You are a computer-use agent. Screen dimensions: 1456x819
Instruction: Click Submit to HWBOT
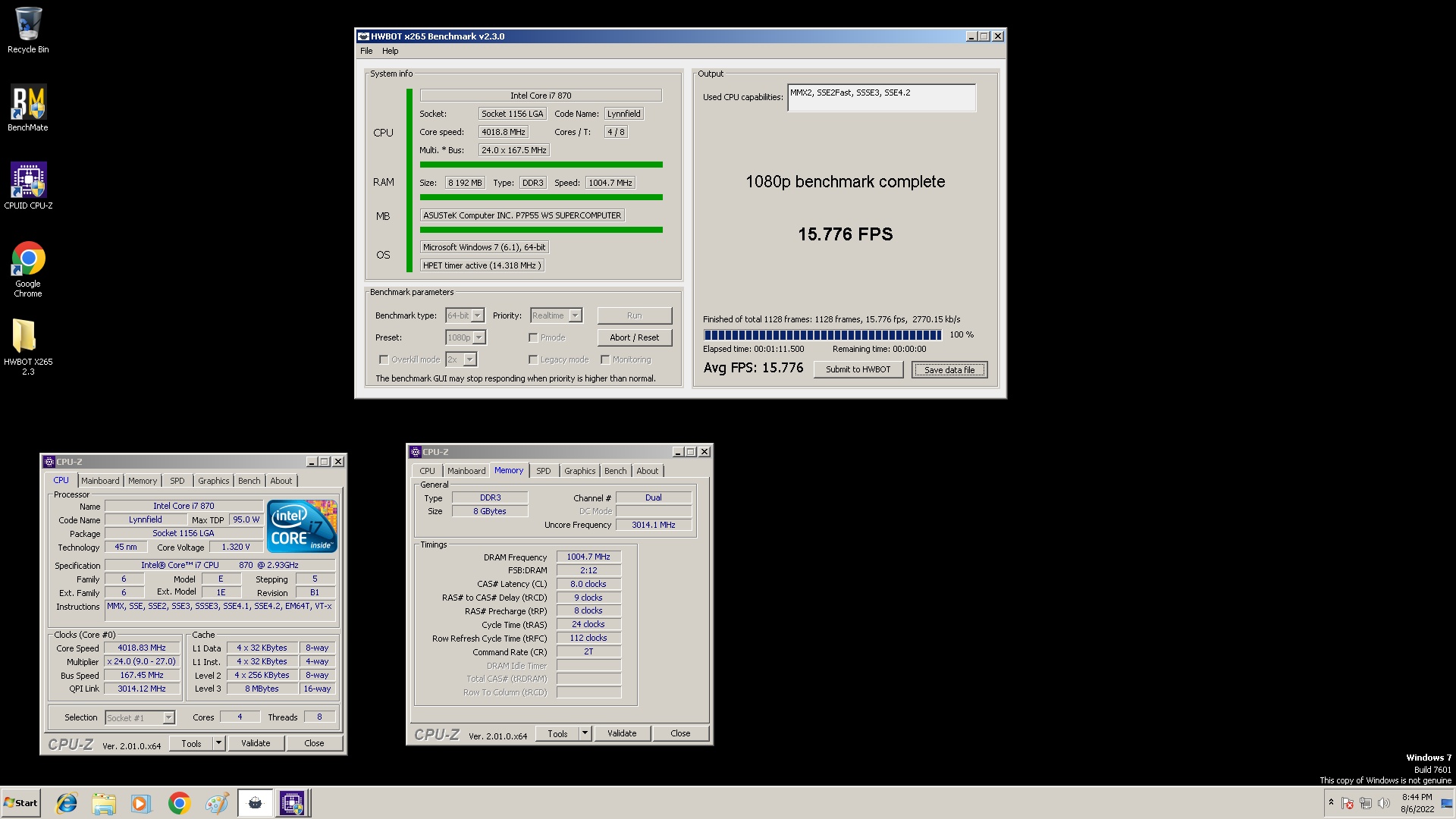click(x=858, y=369)
